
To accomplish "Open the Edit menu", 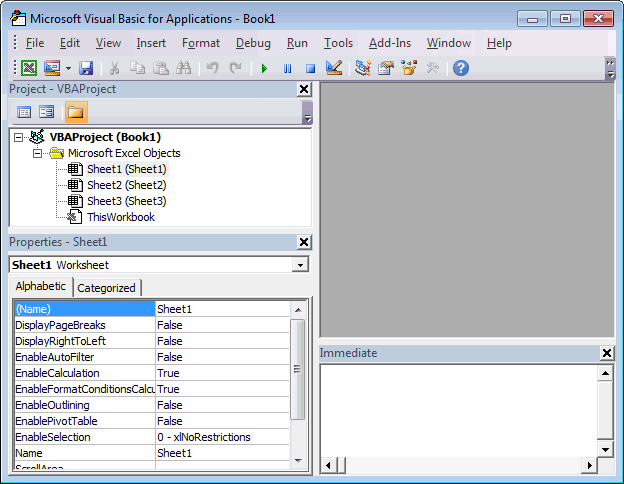I will coord(70,43).
